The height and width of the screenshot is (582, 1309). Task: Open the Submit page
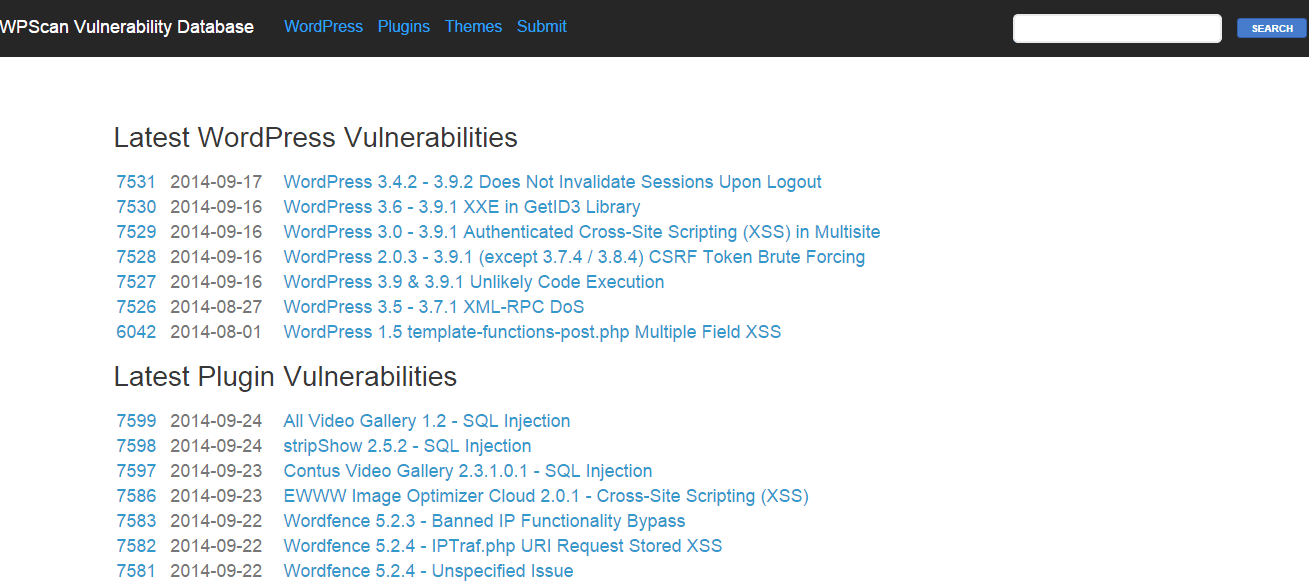tap(541, 26)
